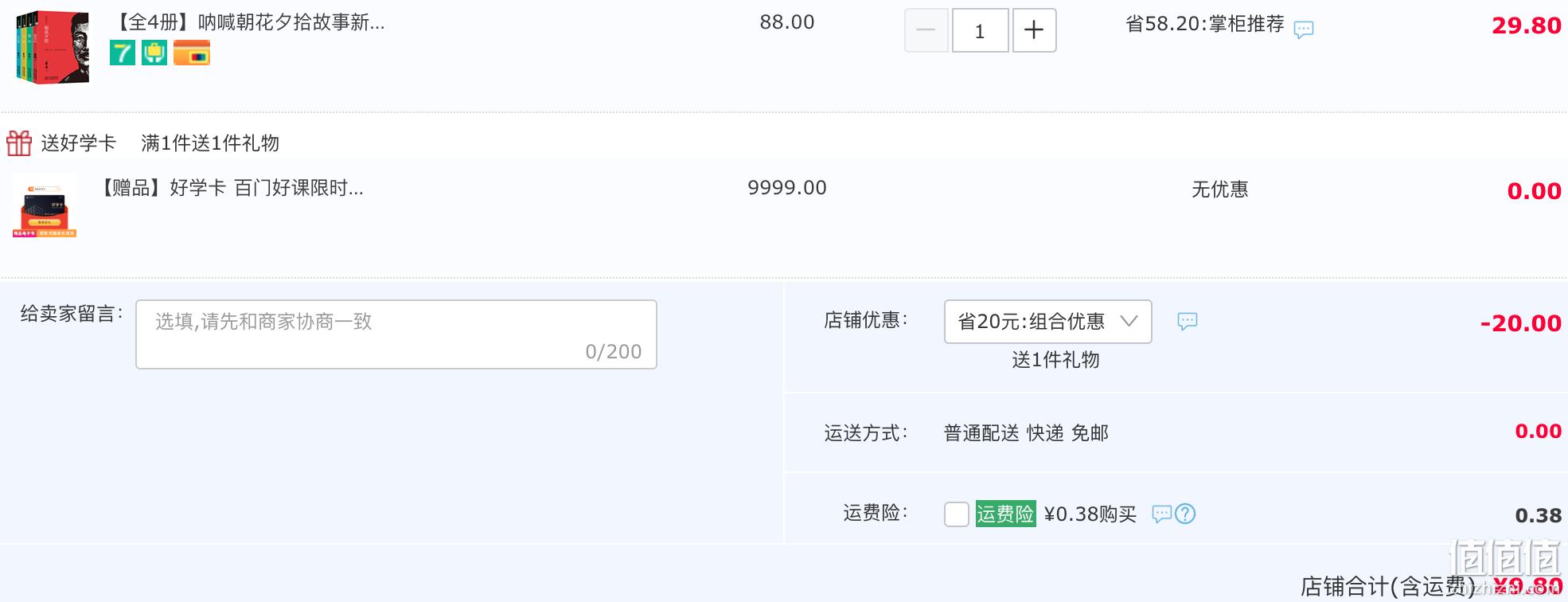Click the quantity field showing 1
Image resolution: width=1568 pixels, height=602 pixels.
tap(981, 30)
